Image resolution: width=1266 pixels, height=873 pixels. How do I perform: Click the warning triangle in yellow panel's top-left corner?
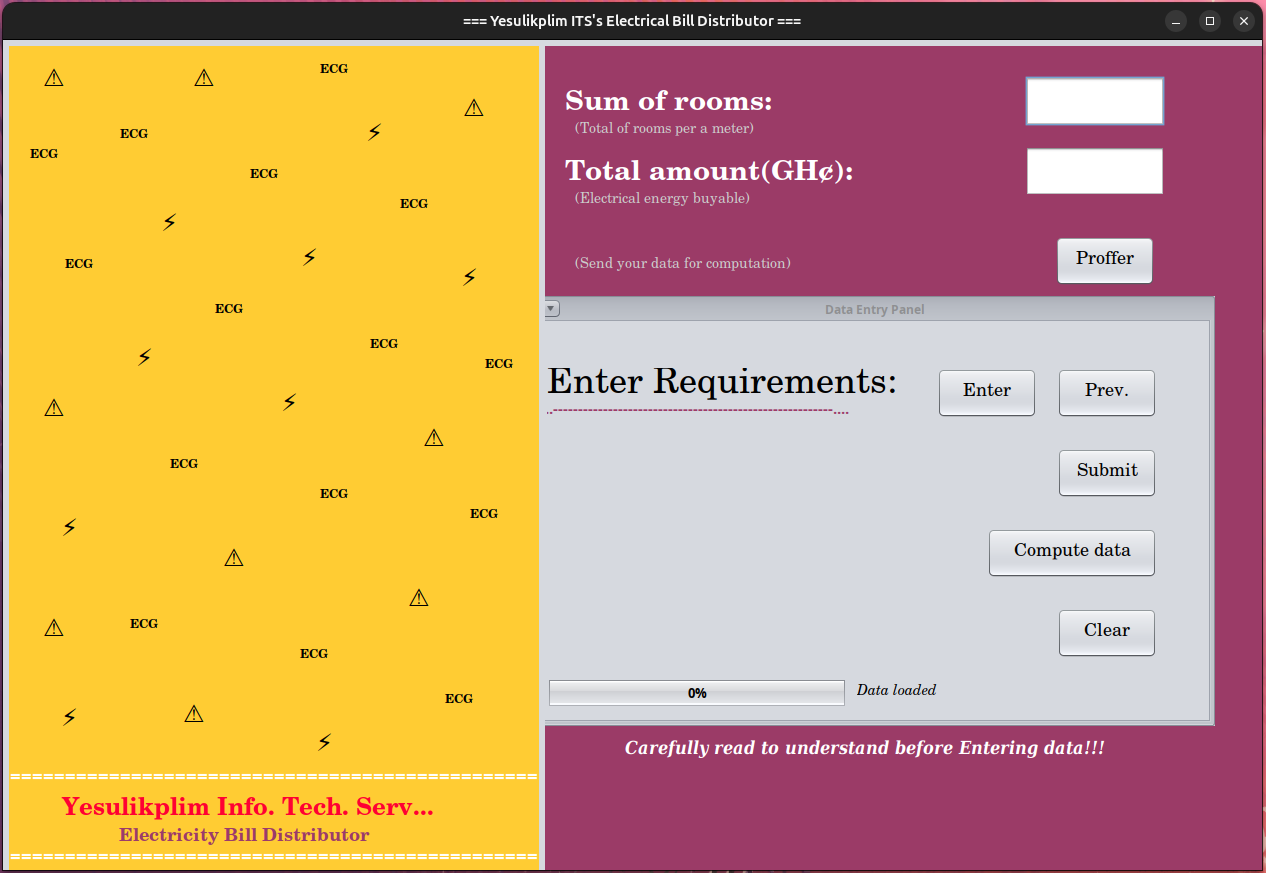click(54, 78)
